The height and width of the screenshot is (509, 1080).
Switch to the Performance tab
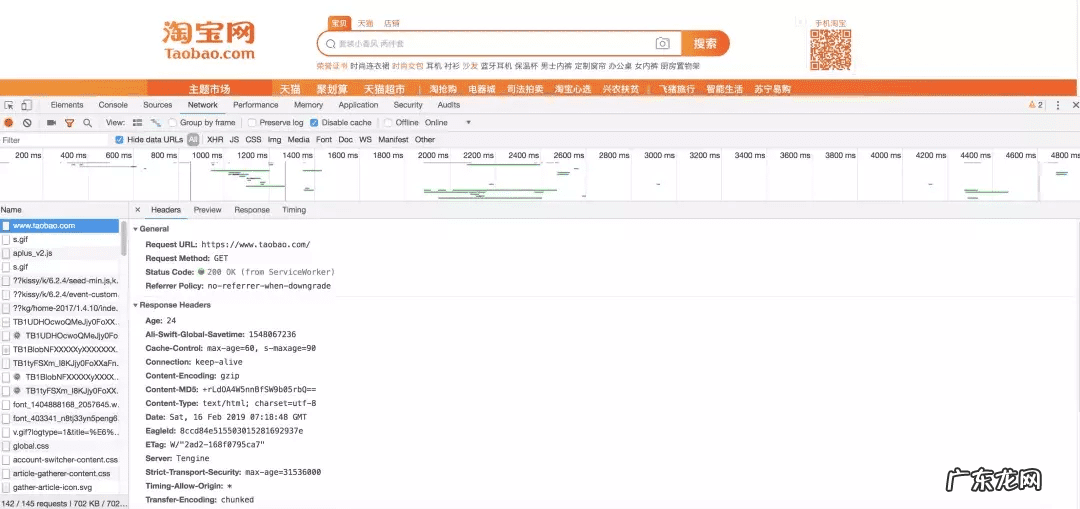pyautogui.click(x=256, y=105)
